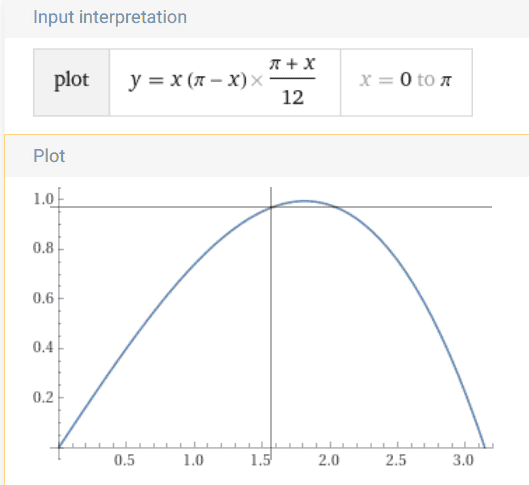
Task: Click the 1.0 label on the y-axis
Action: tap(43, 199)
